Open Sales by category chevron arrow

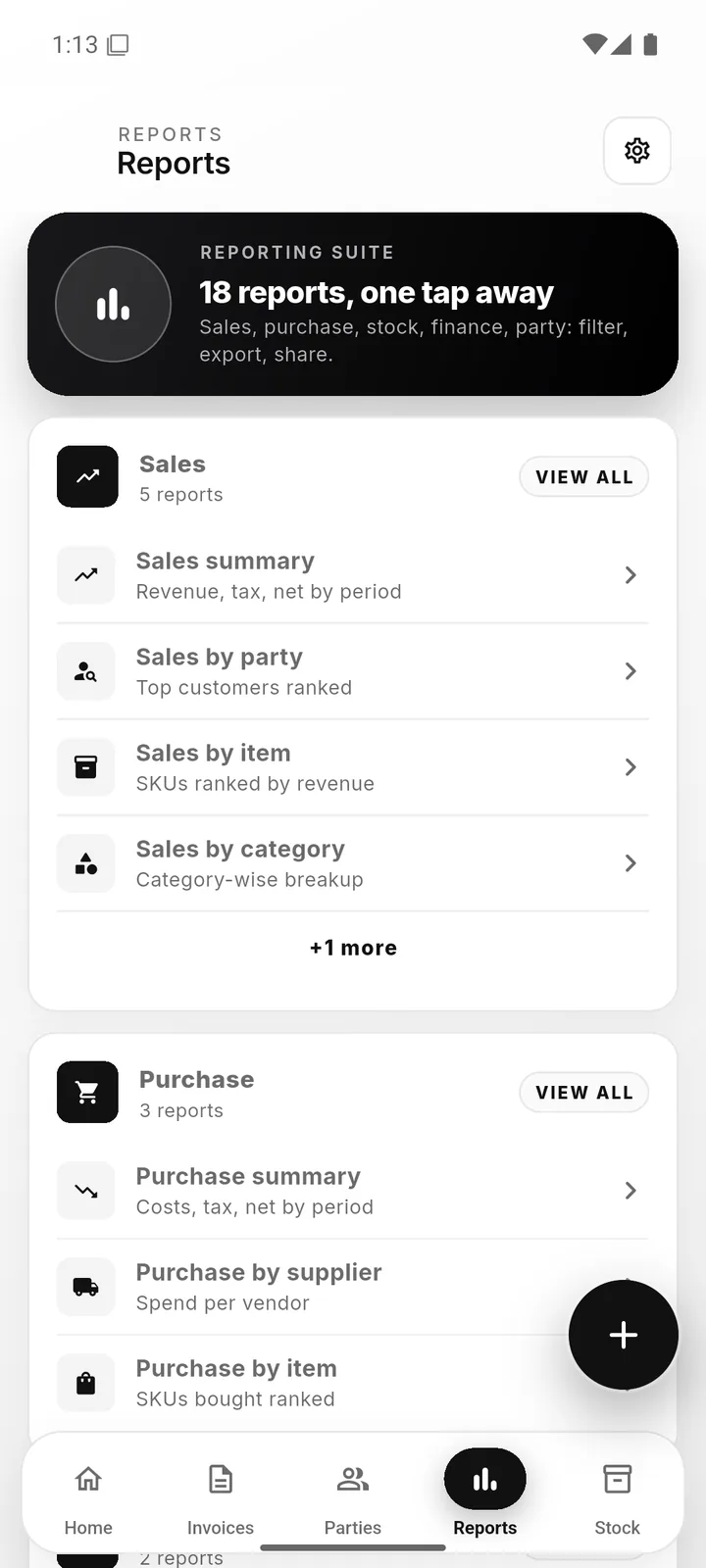[630, 863]
